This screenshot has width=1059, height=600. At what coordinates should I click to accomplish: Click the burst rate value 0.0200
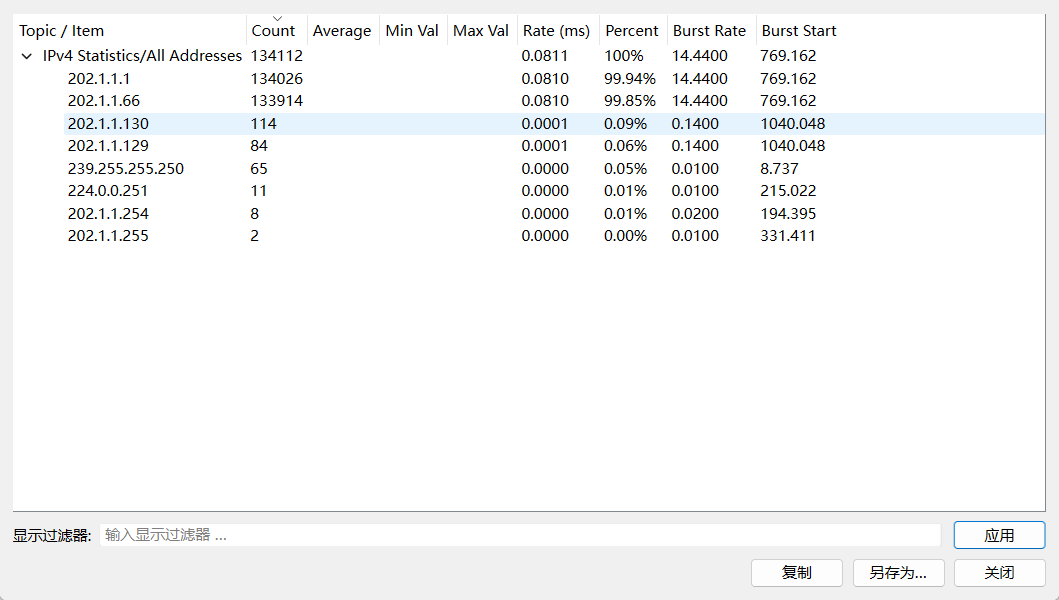pos(695,214)
